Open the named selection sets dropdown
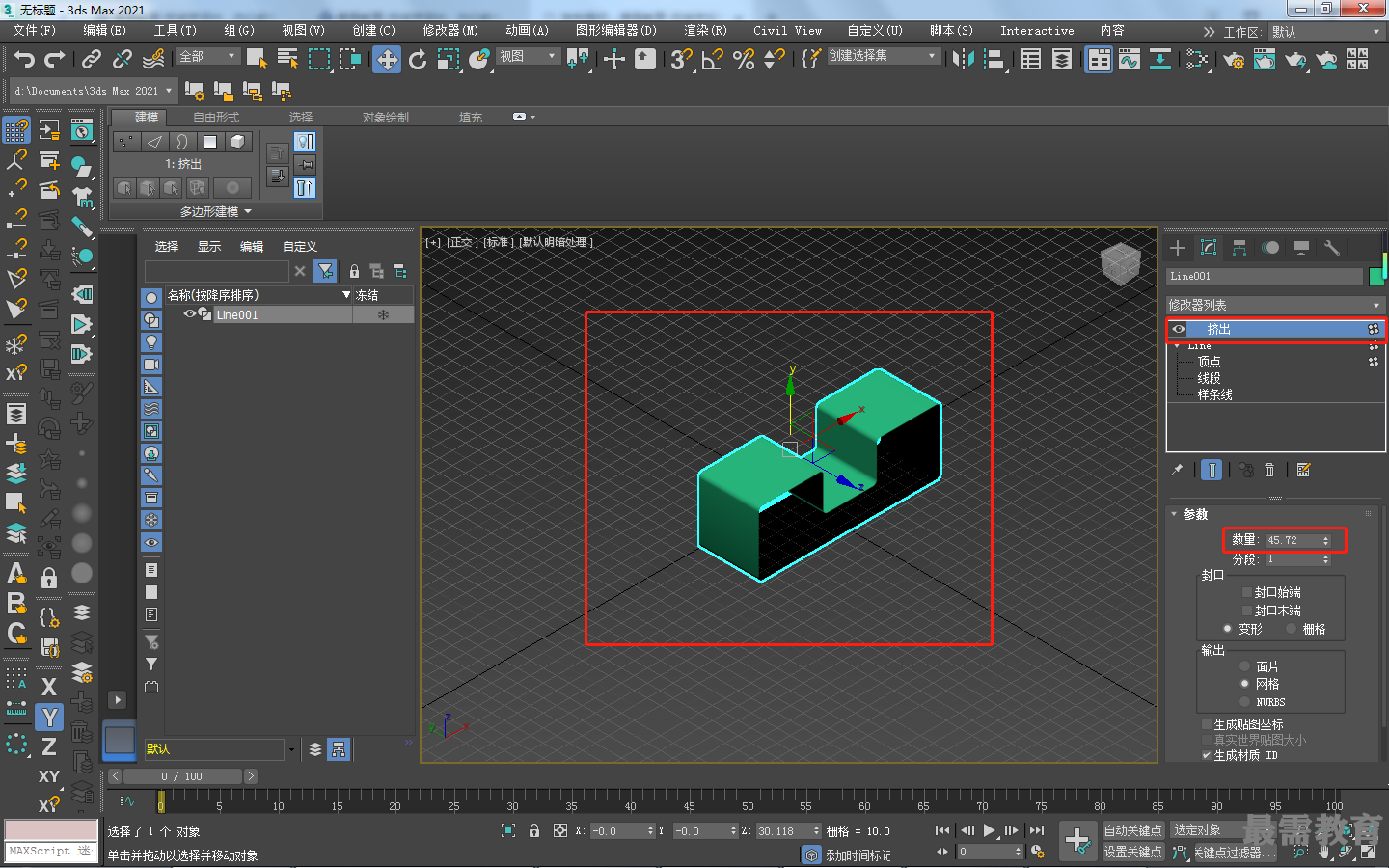The width and height of the screenshot is (1389, 868). click(x=884, y=56)
